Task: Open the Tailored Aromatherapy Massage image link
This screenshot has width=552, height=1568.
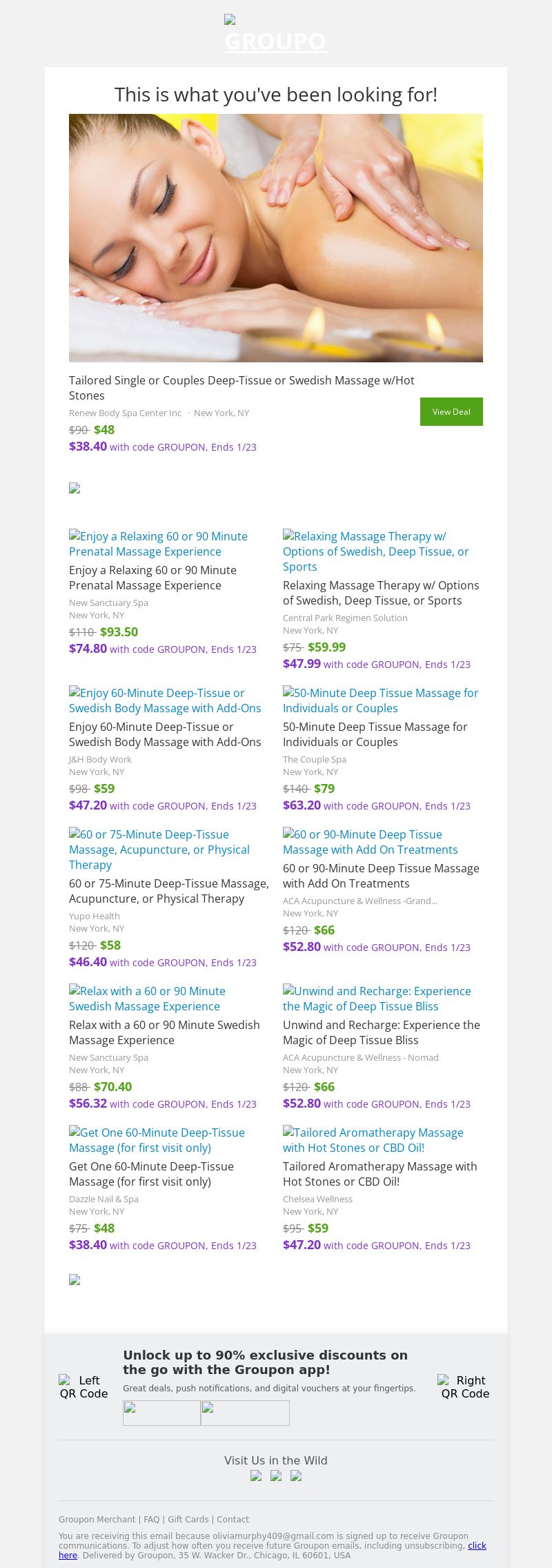Action: (373, 1140)
